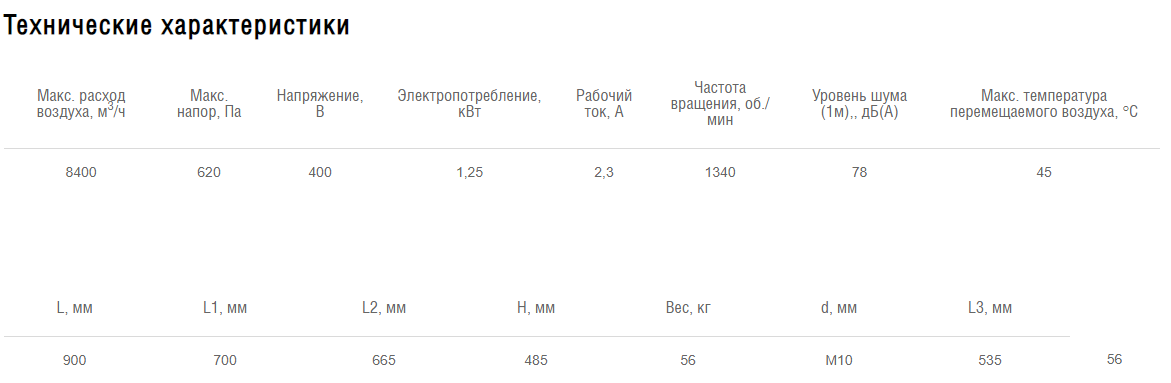
Task: Select the Рабочий ток, А header
Action: pyautogui.click(x=603, y=105)
